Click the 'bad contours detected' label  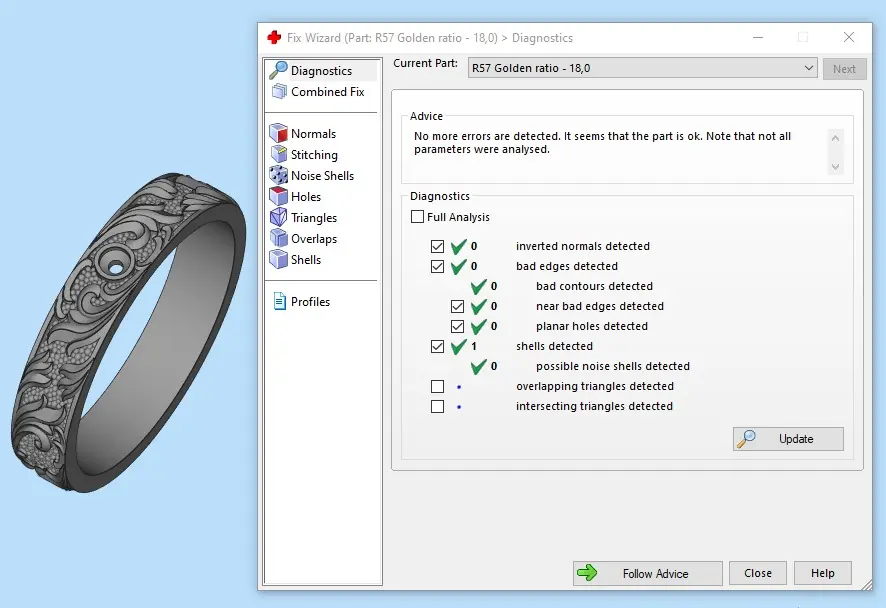[594, 286]
